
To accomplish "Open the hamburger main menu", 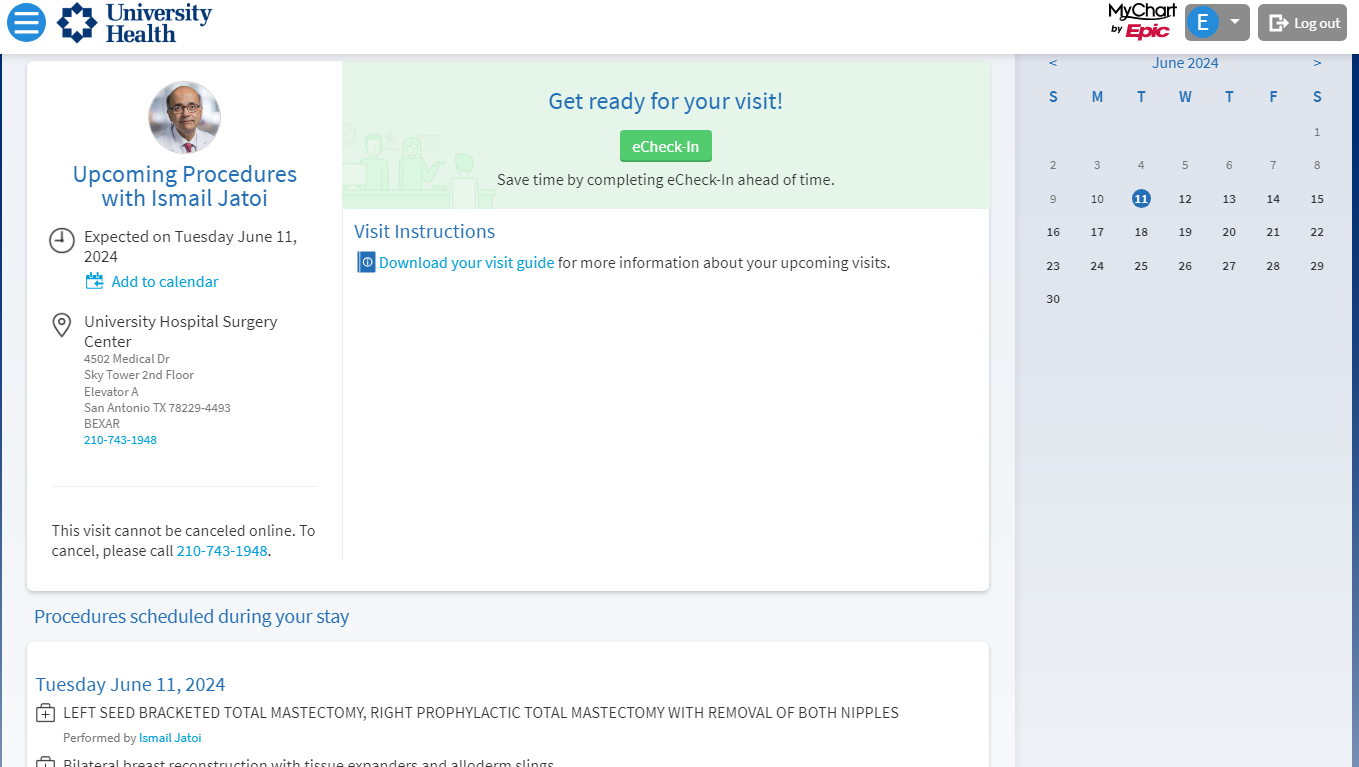I will pos(26,22).
